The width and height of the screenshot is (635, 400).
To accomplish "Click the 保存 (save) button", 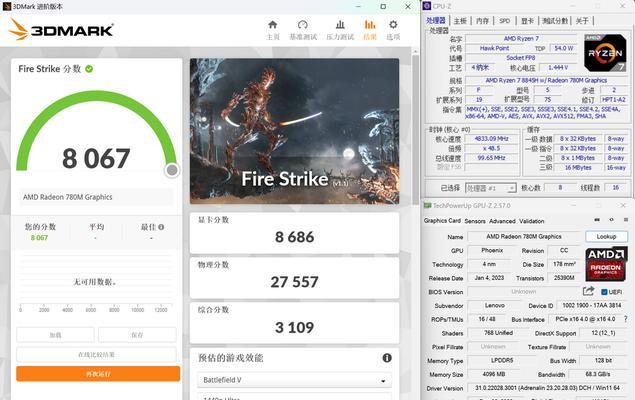I will [137, 335].
